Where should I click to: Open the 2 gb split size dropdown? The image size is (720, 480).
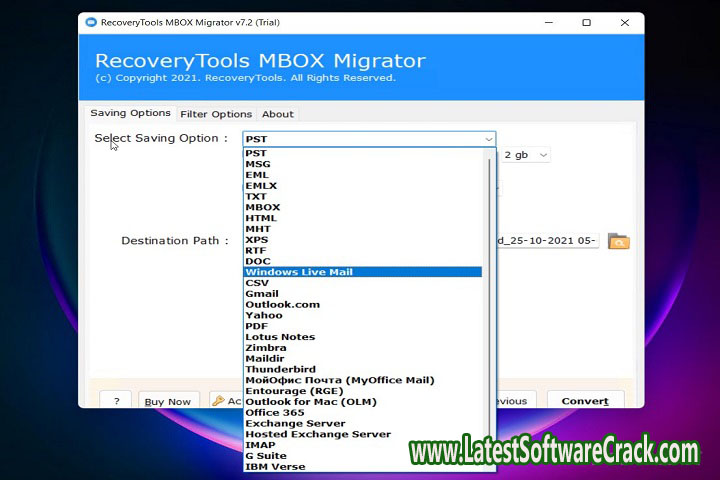(527, 155)
